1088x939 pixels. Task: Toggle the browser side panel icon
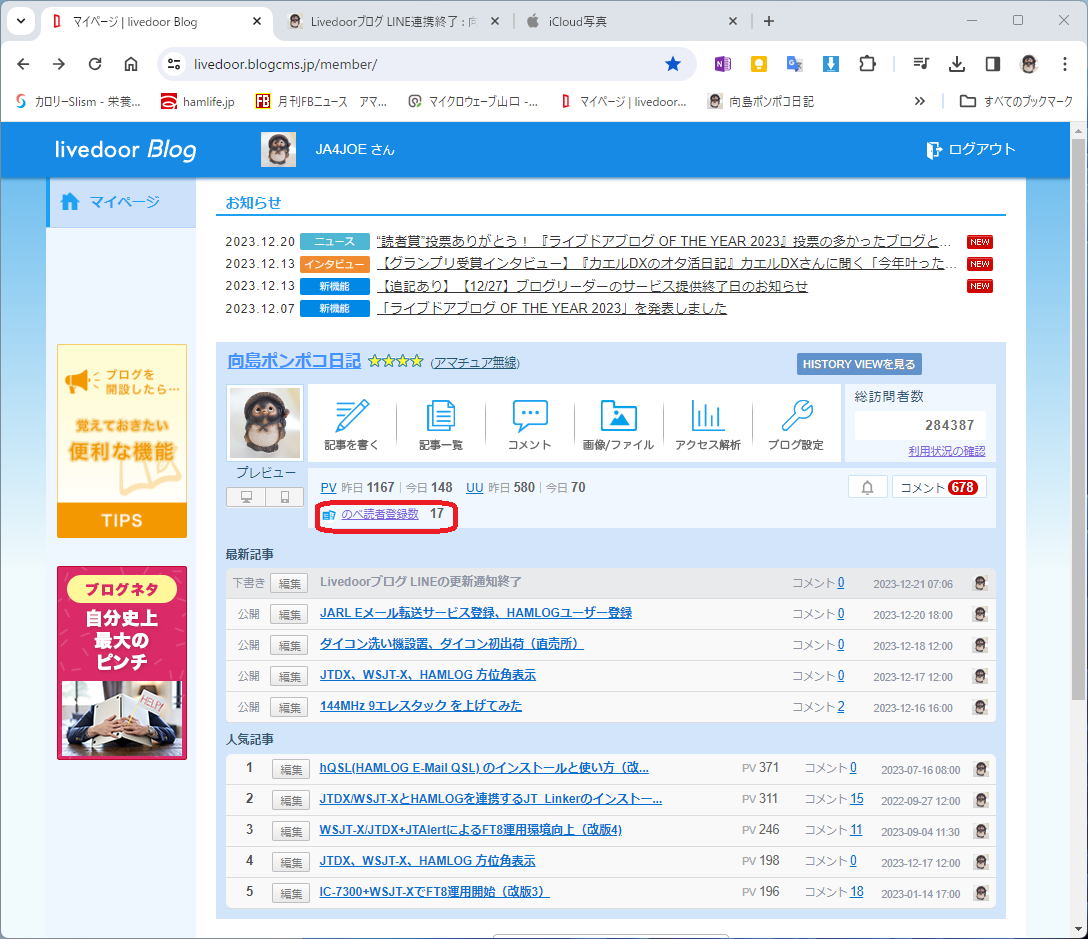[x=993, y=65]
